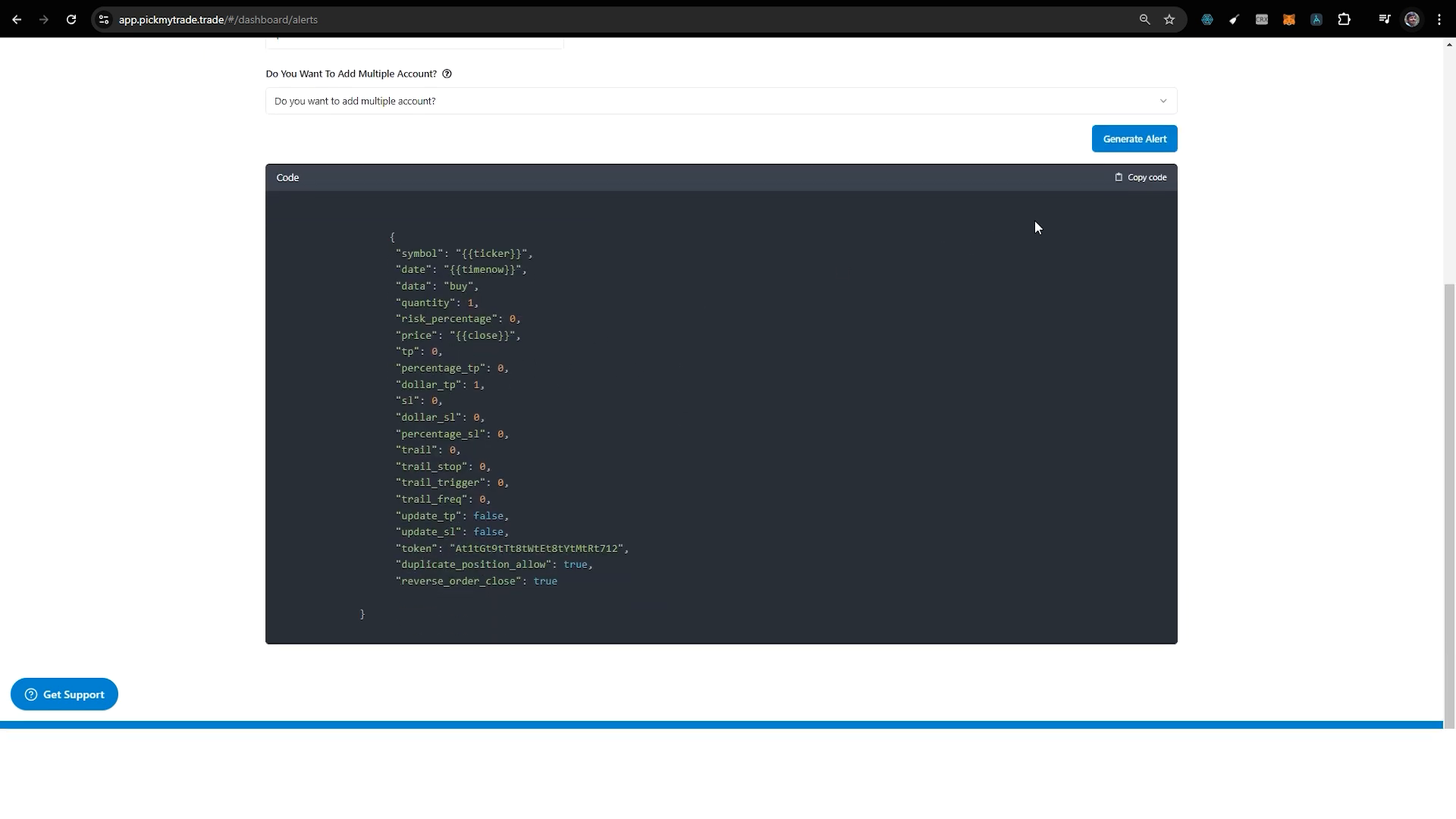Click Copy code button
Image resolution: width=1456 pixels, height=819 pixels.
[x=1141, y=177]
